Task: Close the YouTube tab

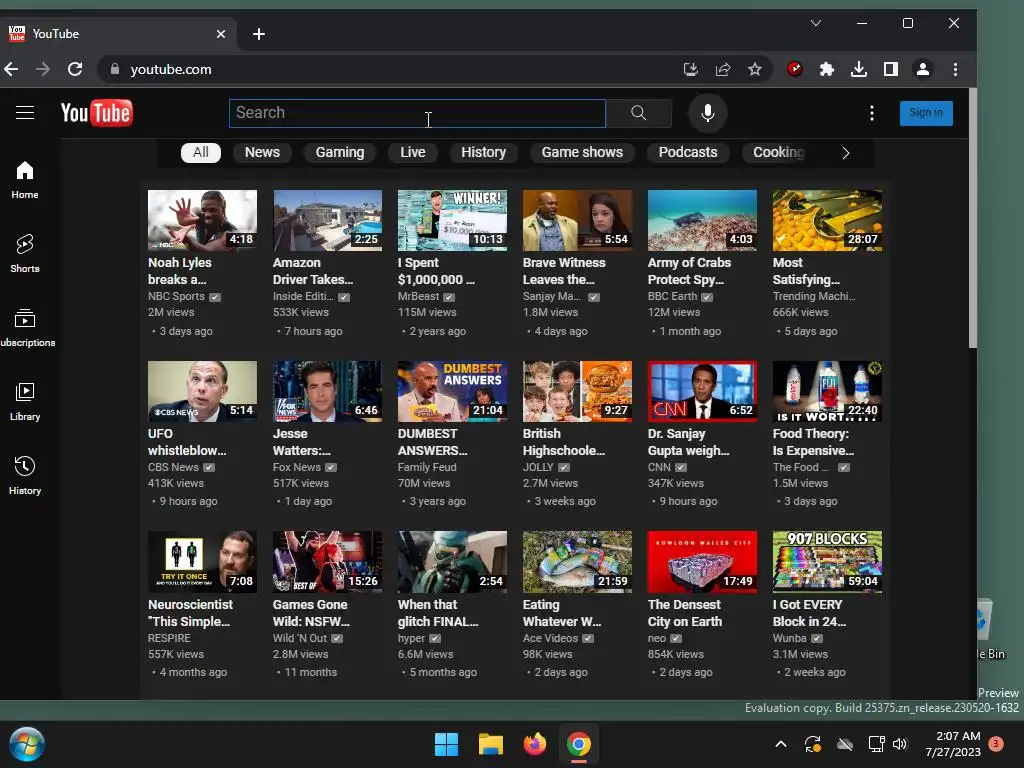Action: pyautogui.click(x=221, y=34)
